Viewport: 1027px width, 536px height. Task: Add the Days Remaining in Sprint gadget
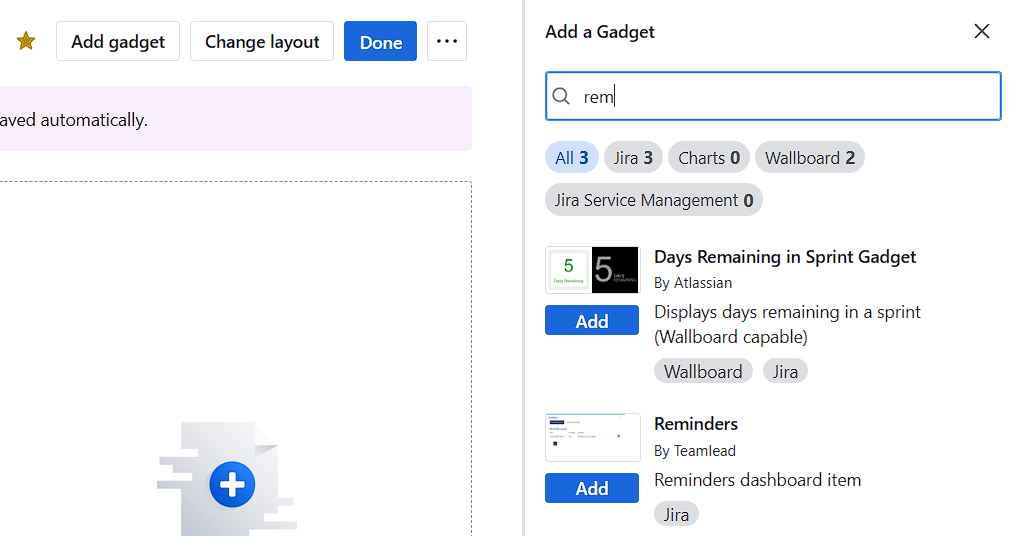coord(592,321)
